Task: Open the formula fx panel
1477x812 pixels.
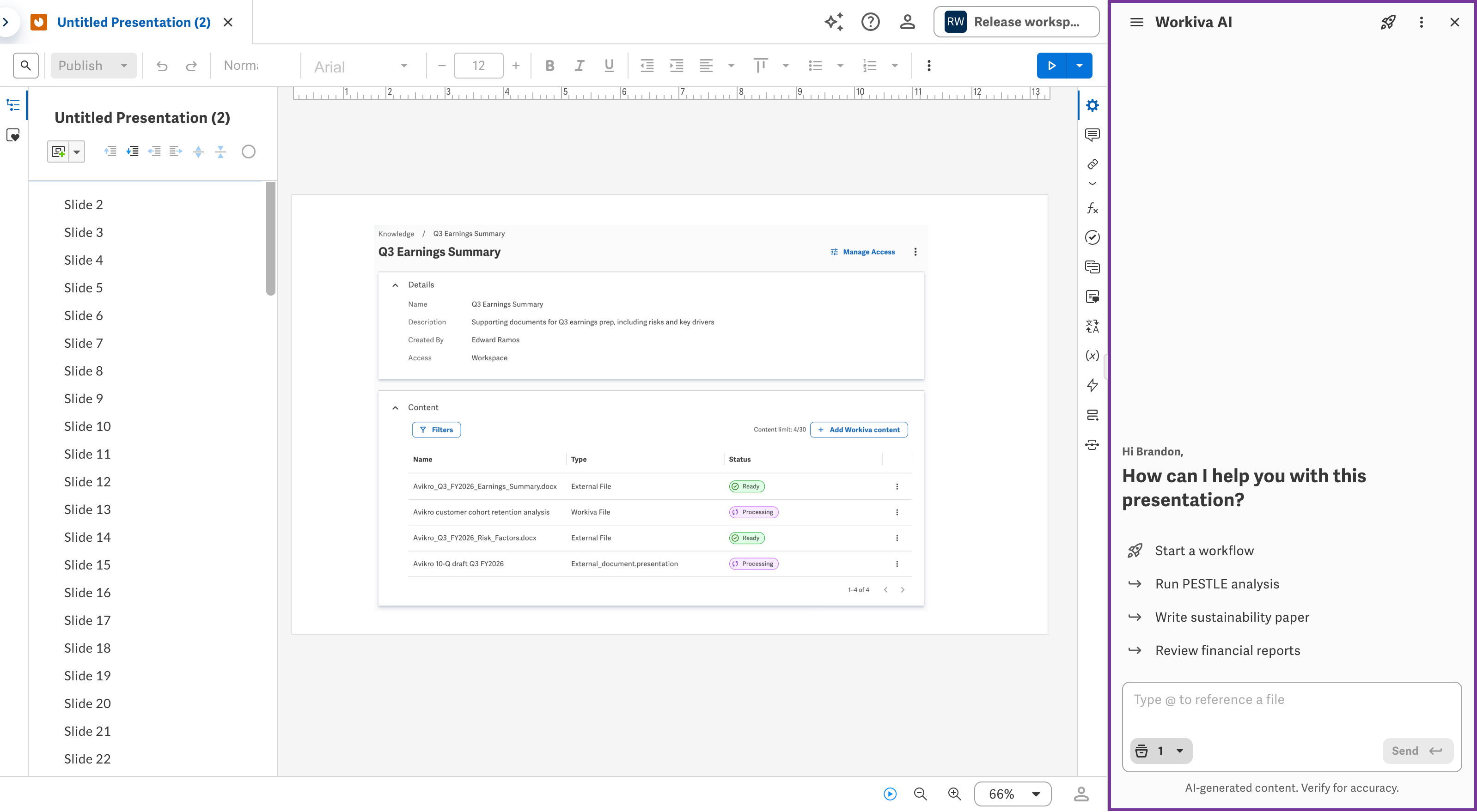Action: pos(1092,208)
